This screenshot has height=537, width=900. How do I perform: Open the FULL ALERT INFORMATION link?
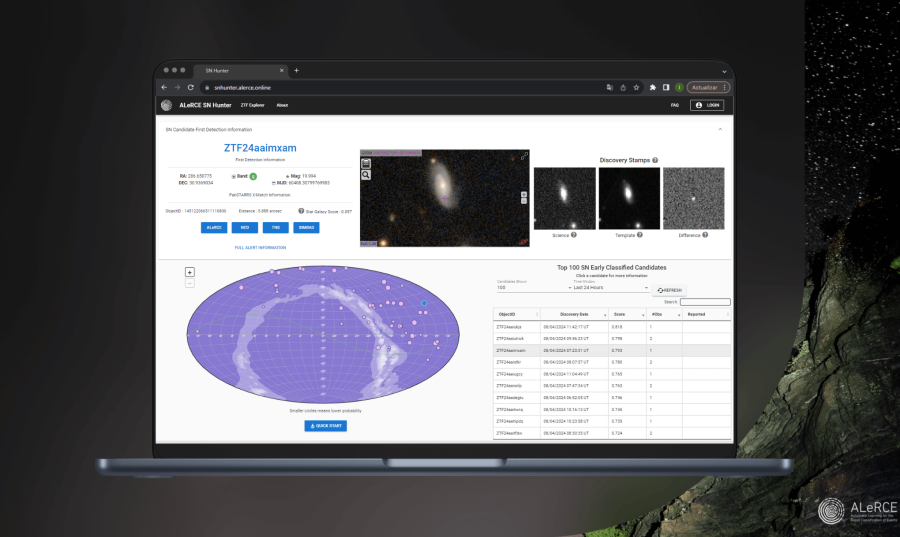point(260,248)
